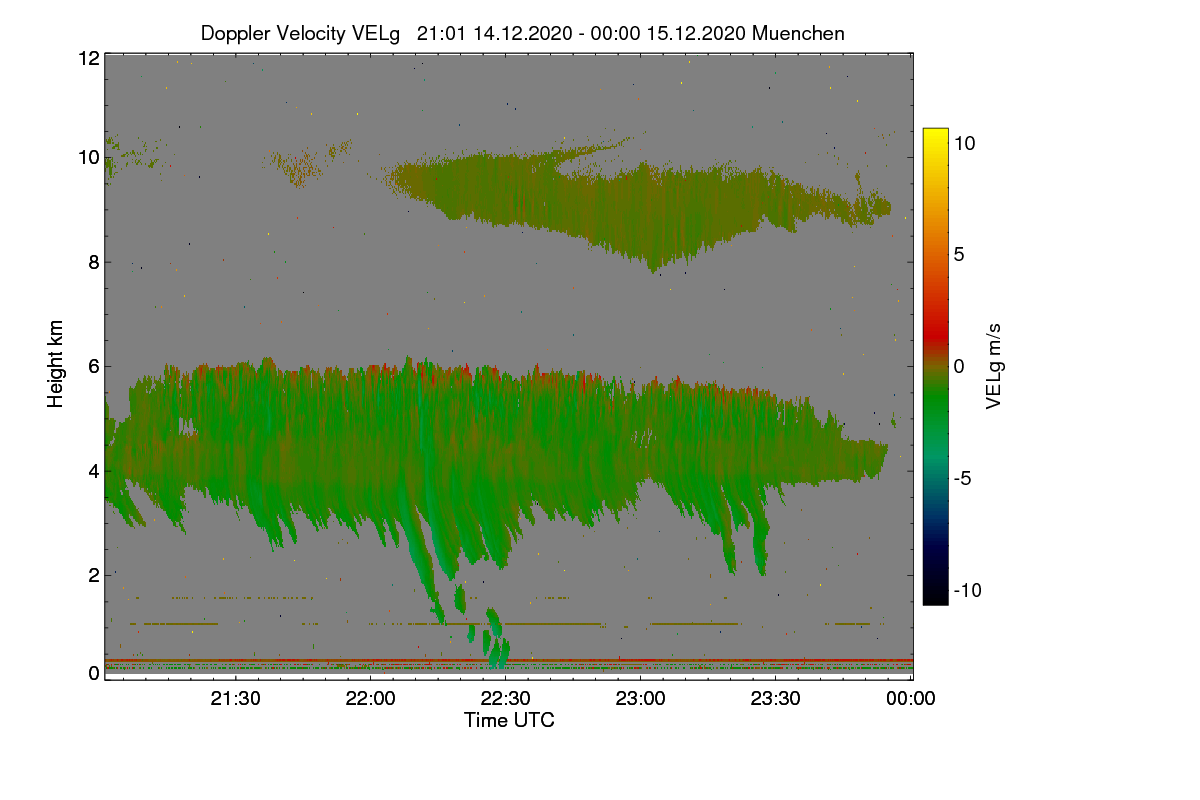Viewport: 1200px width, 800px height.
Task: Click the colorbar label 0
Action: [959, 366]
